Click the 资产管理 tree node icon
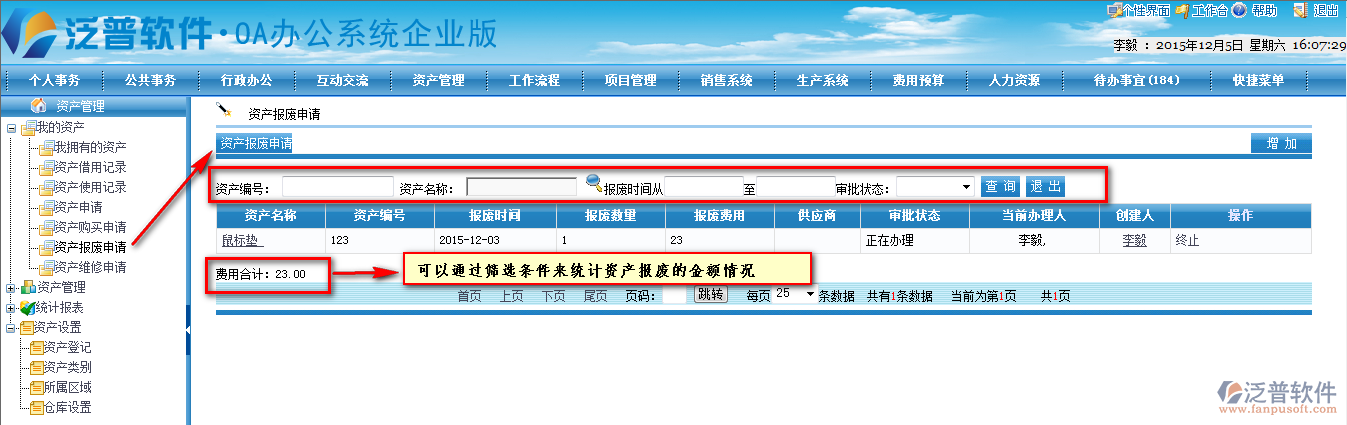 pos(28,287)
